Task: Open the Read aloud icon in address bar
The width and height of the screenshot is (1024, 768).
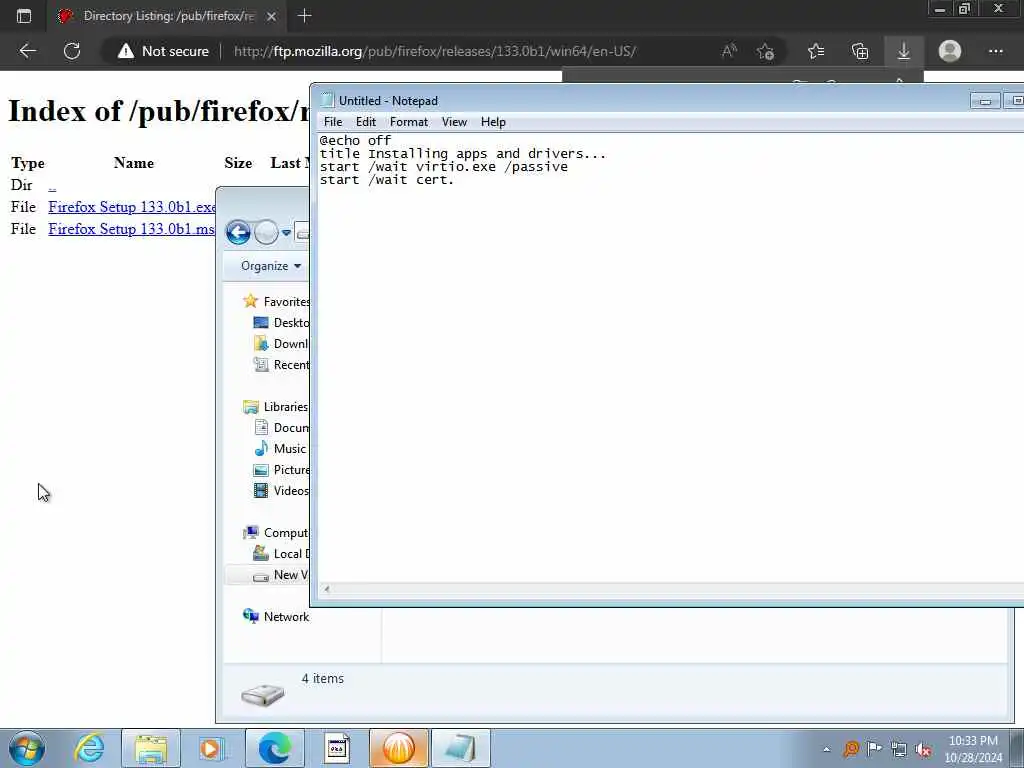Action: point(729,51)
